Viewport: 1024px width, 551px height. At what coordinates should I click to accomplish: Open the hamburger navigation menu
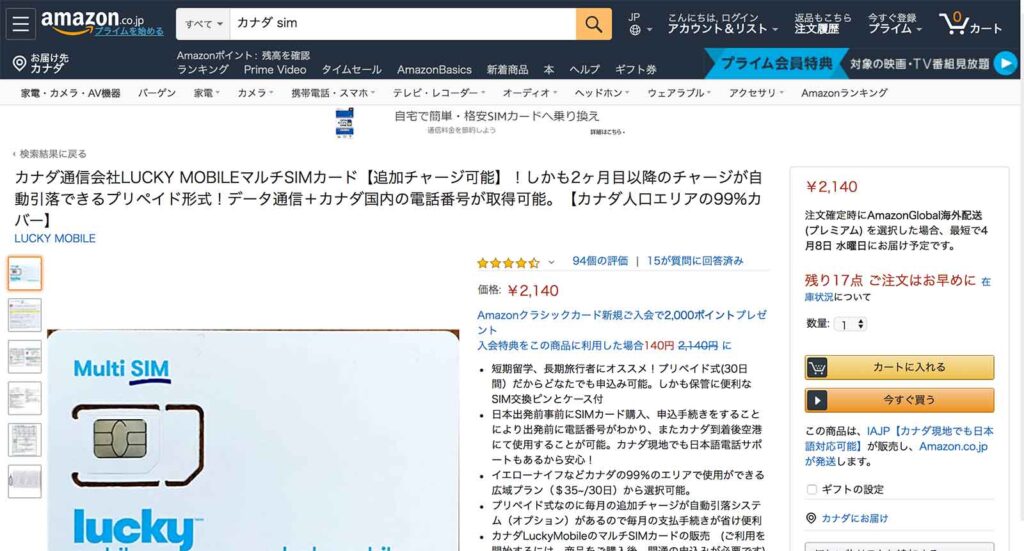(21, 24)
